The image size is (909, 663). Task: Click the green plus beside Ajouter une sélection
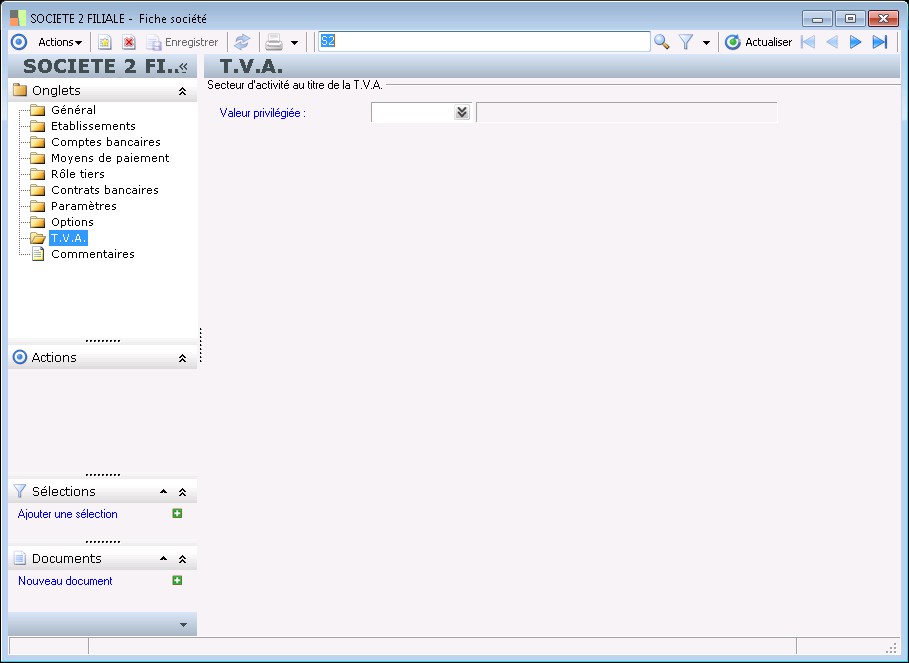point(177,513)
